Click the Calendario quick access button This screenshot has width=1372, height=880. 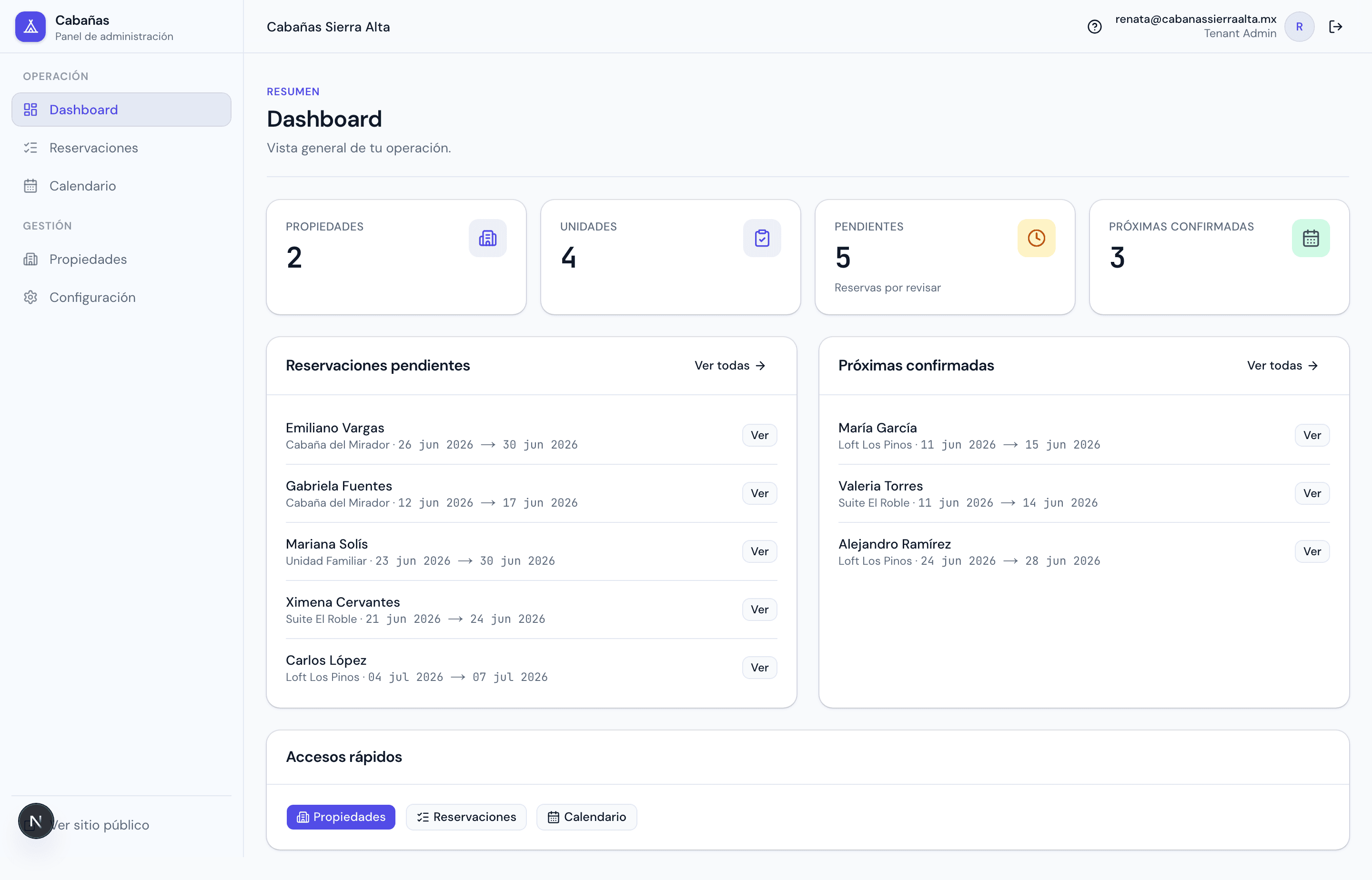click(586, 817)
